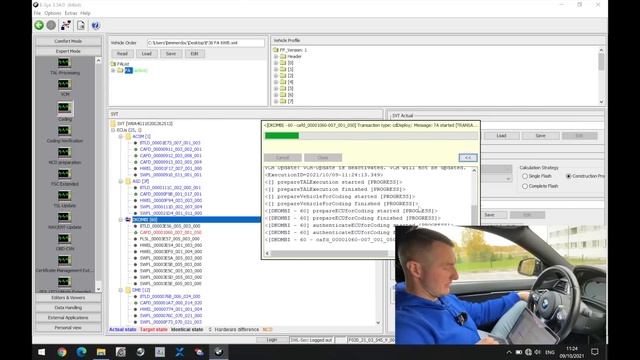Open the Options menu
This screenshot has height=360, width=640.
(x=53, y=13)
